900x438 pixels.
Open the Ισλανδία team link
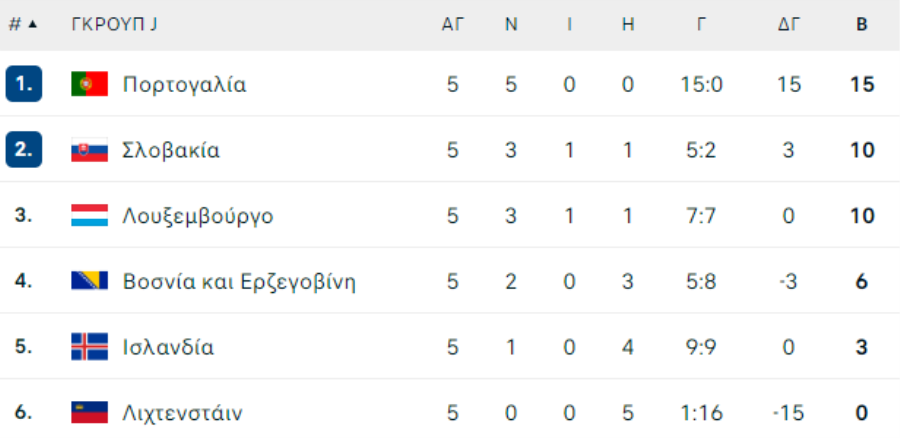click(168, 347)
